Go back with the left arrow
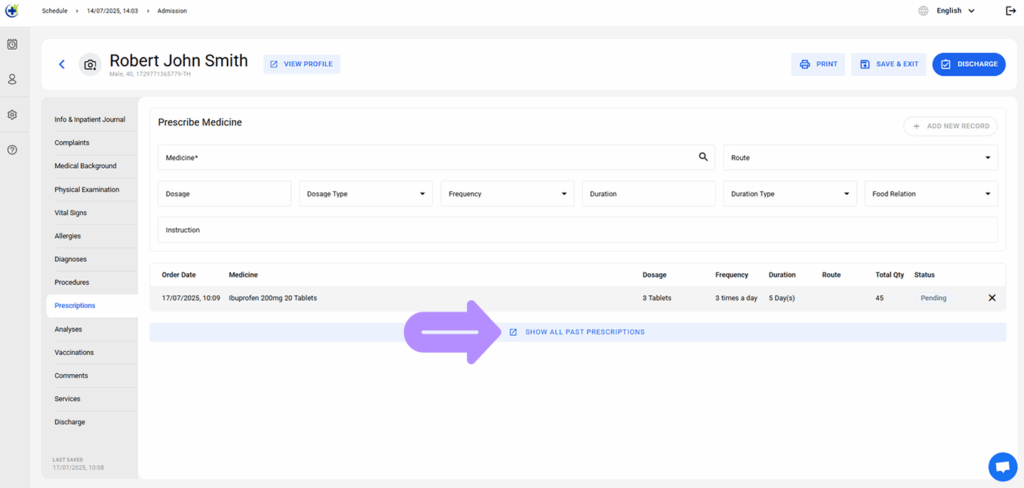The image size is (1024, 488). pyautogui.click(x=62, y=64)
